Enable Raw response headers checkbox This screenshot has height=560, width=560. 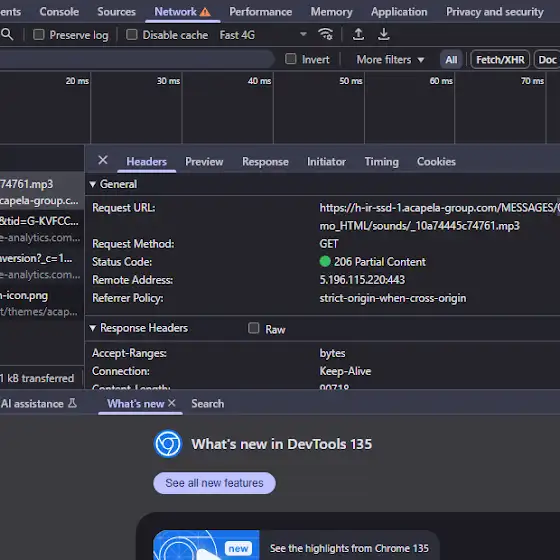254,328
